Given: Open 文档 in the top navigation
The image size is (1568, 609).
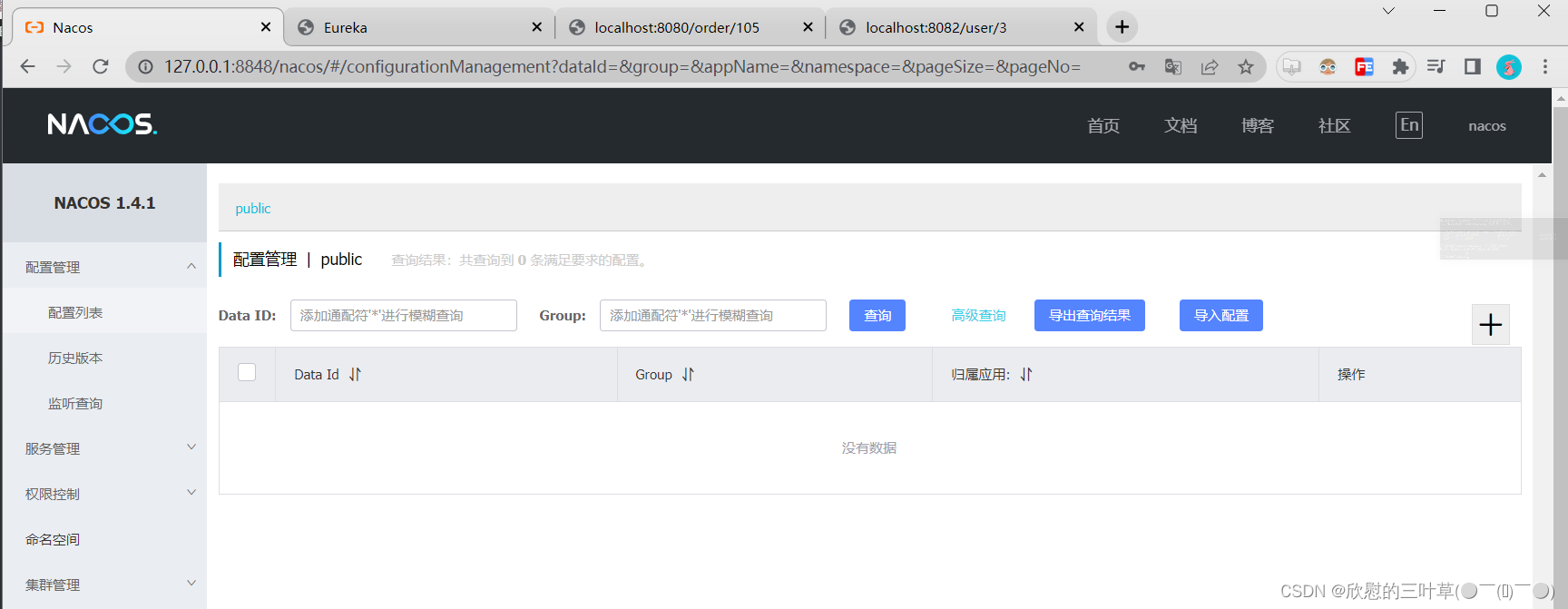Looking at the screenshot, I should (x=1181, y=125).
